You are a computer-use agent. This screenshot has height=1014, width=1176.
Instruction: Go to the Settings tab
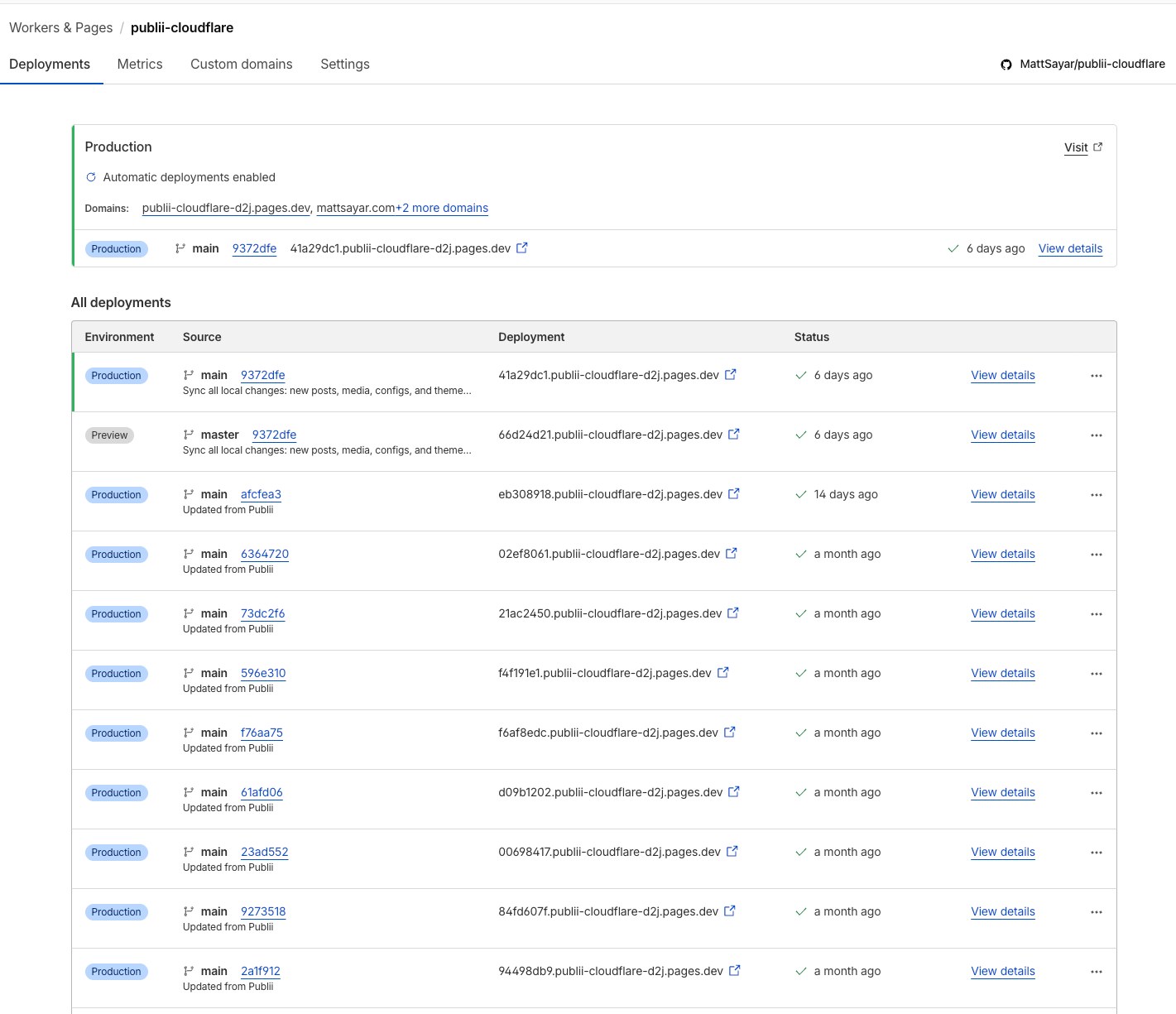coord(345,65)
